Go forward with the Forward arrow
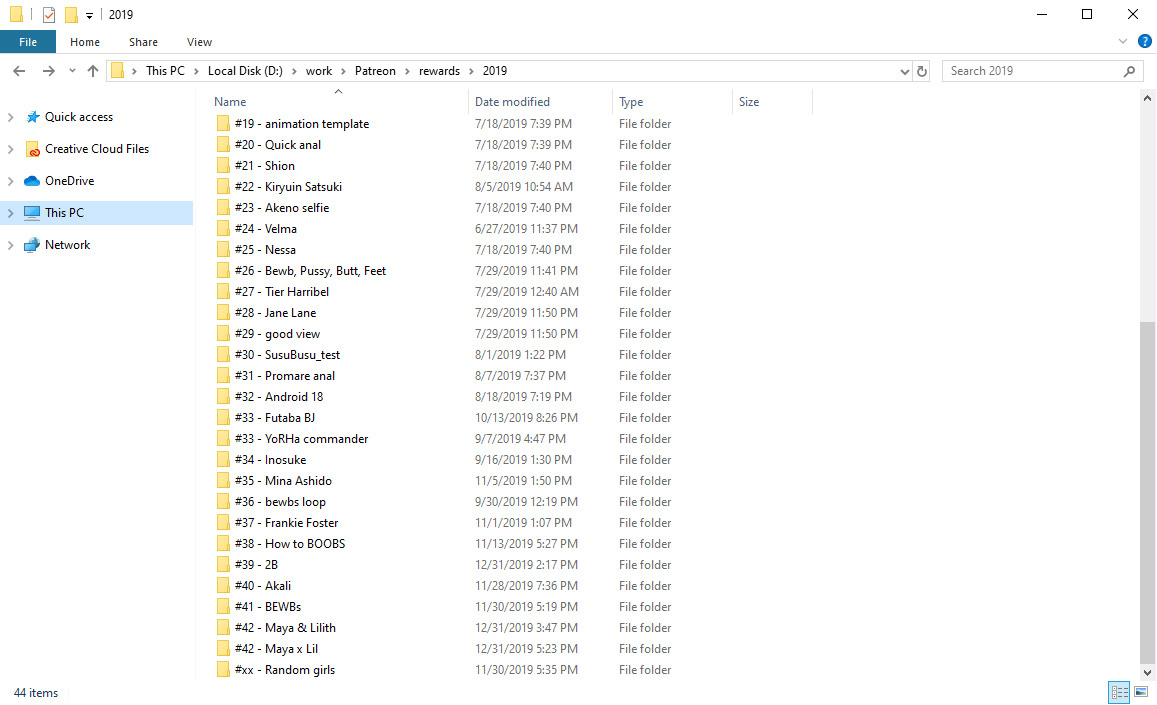Viewport: 1157px width, 705px height. click(x=48, y=71)
